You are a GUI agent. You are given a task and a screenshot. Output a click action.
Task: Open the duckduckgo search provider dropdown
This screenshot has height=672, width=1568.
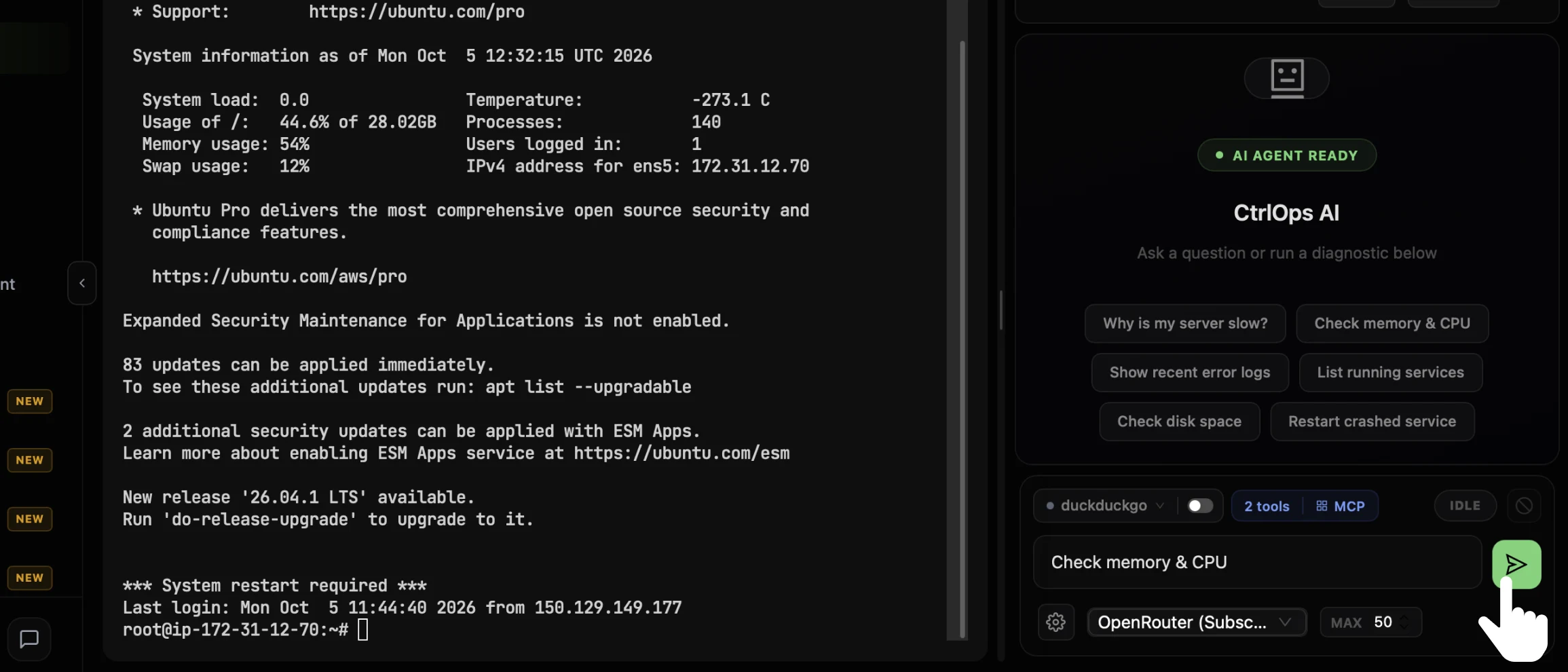pos(1106,506)
